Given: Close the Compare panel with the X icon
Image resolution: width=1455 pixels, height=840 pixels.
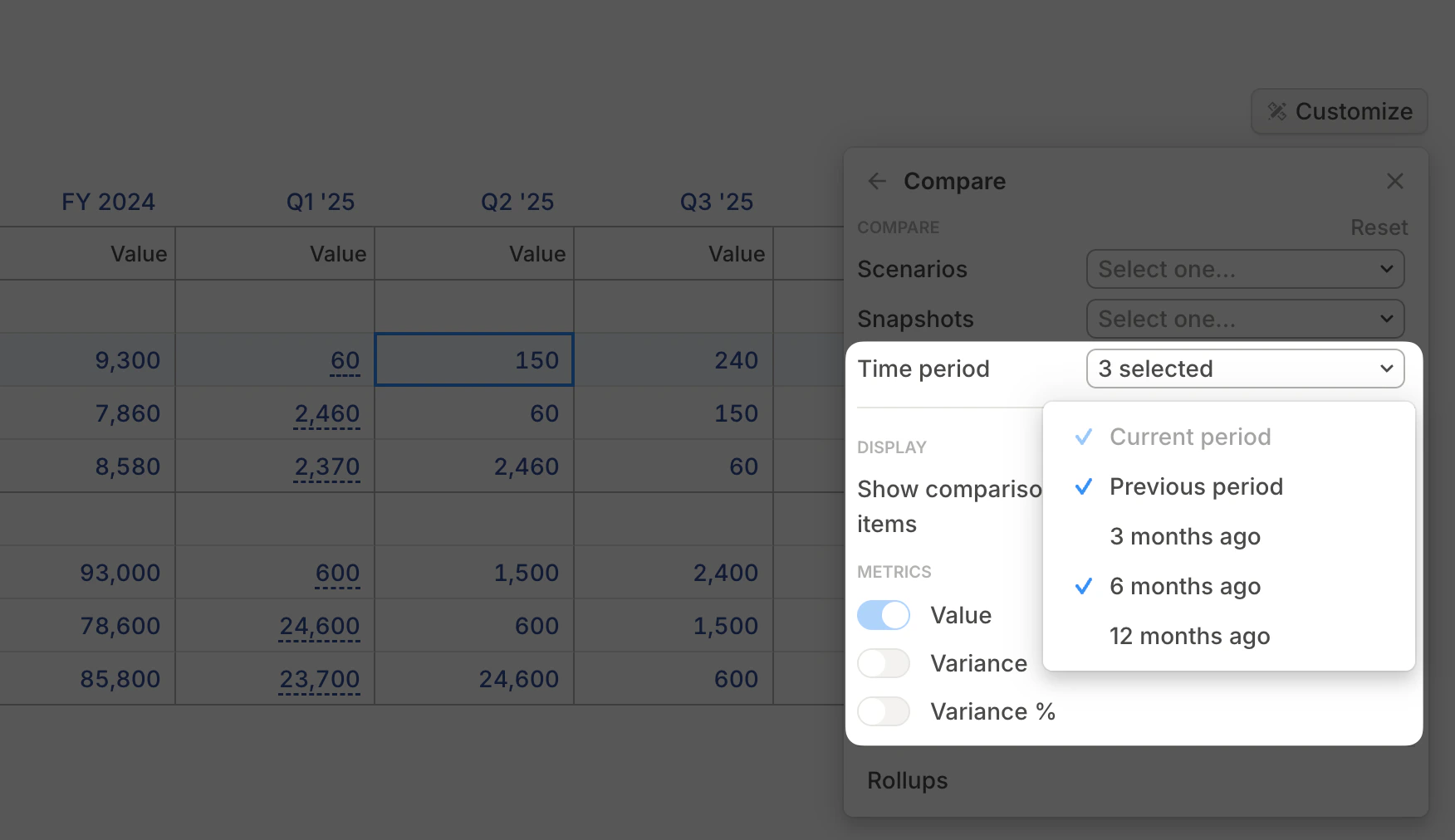Looking at the screenshot, I should 1394,181.
